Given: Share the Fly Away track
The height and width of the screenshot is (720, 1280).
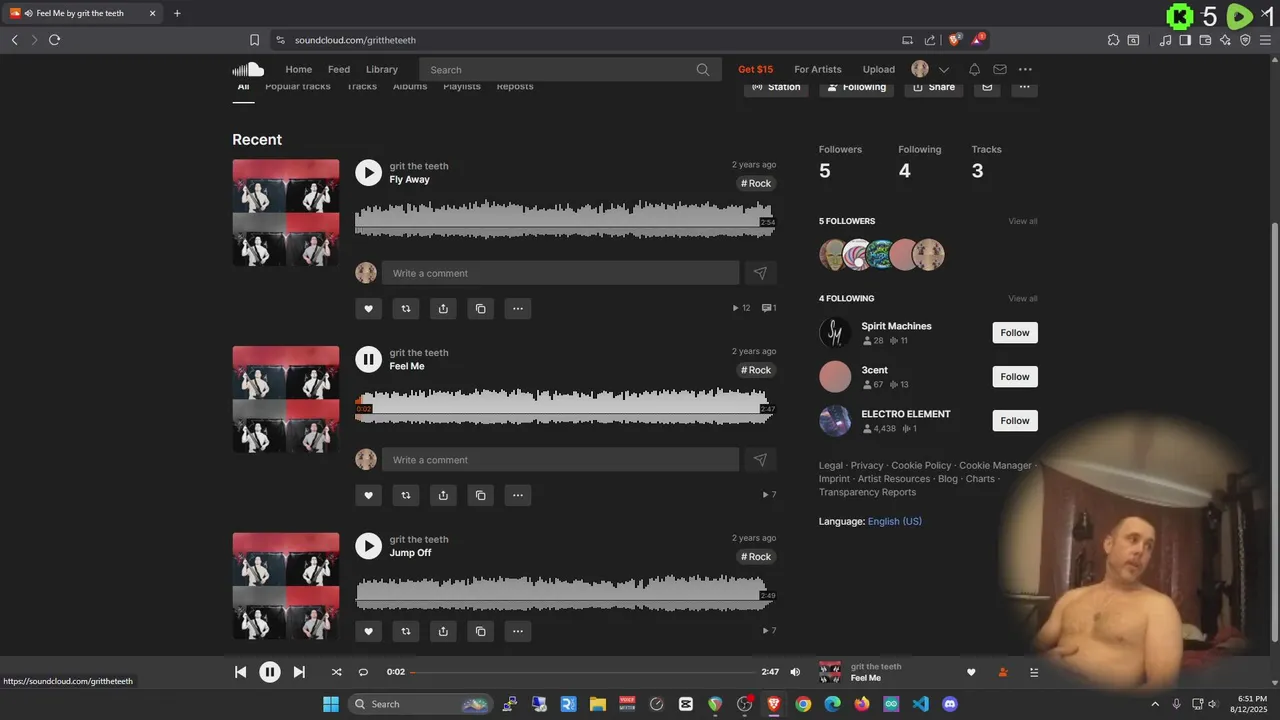Looking at the screenshot, I should (x=443, y=308).
